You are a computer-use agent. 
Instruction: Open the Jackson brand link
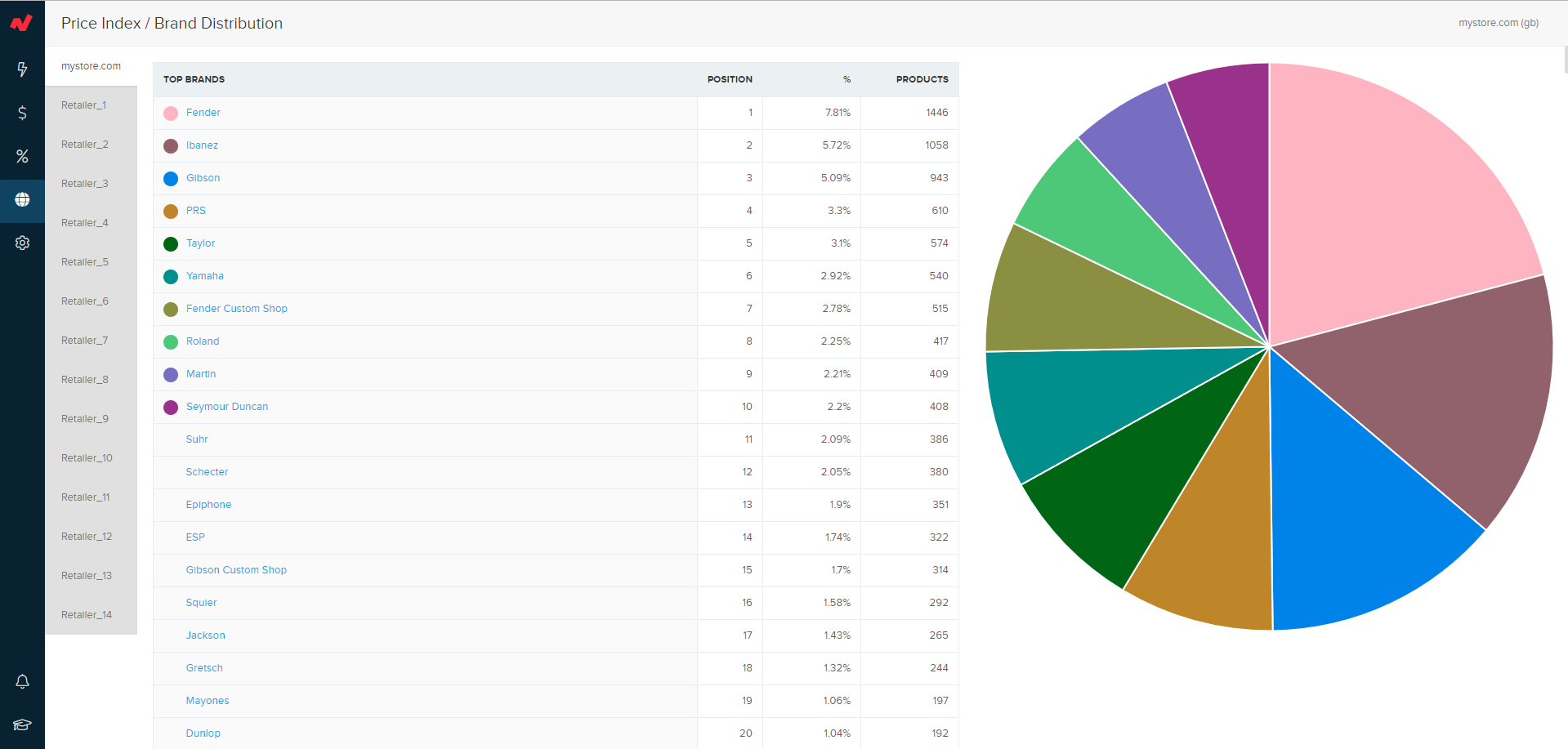(x=205, y=635)
